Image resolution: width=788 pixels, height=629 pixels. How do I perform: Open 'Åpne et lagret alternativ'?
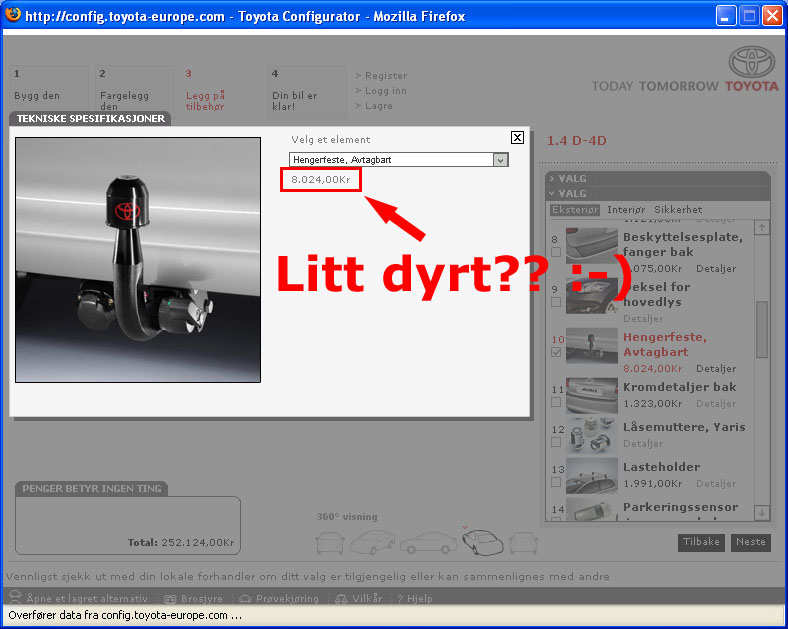click(x=79, y=598)
